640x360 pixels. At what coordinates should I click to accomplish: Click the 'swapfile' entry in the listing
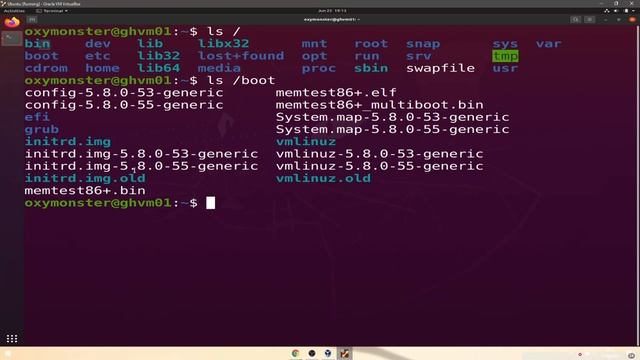(440, 68)
